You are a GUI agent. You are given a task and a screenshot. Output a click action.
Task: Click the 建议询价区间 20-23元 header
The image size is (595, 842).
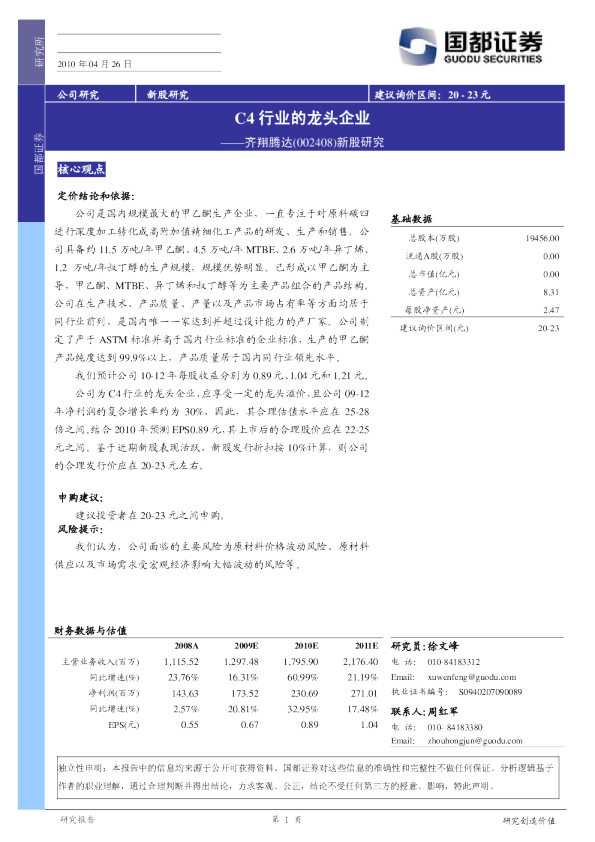tap(432, 95)
